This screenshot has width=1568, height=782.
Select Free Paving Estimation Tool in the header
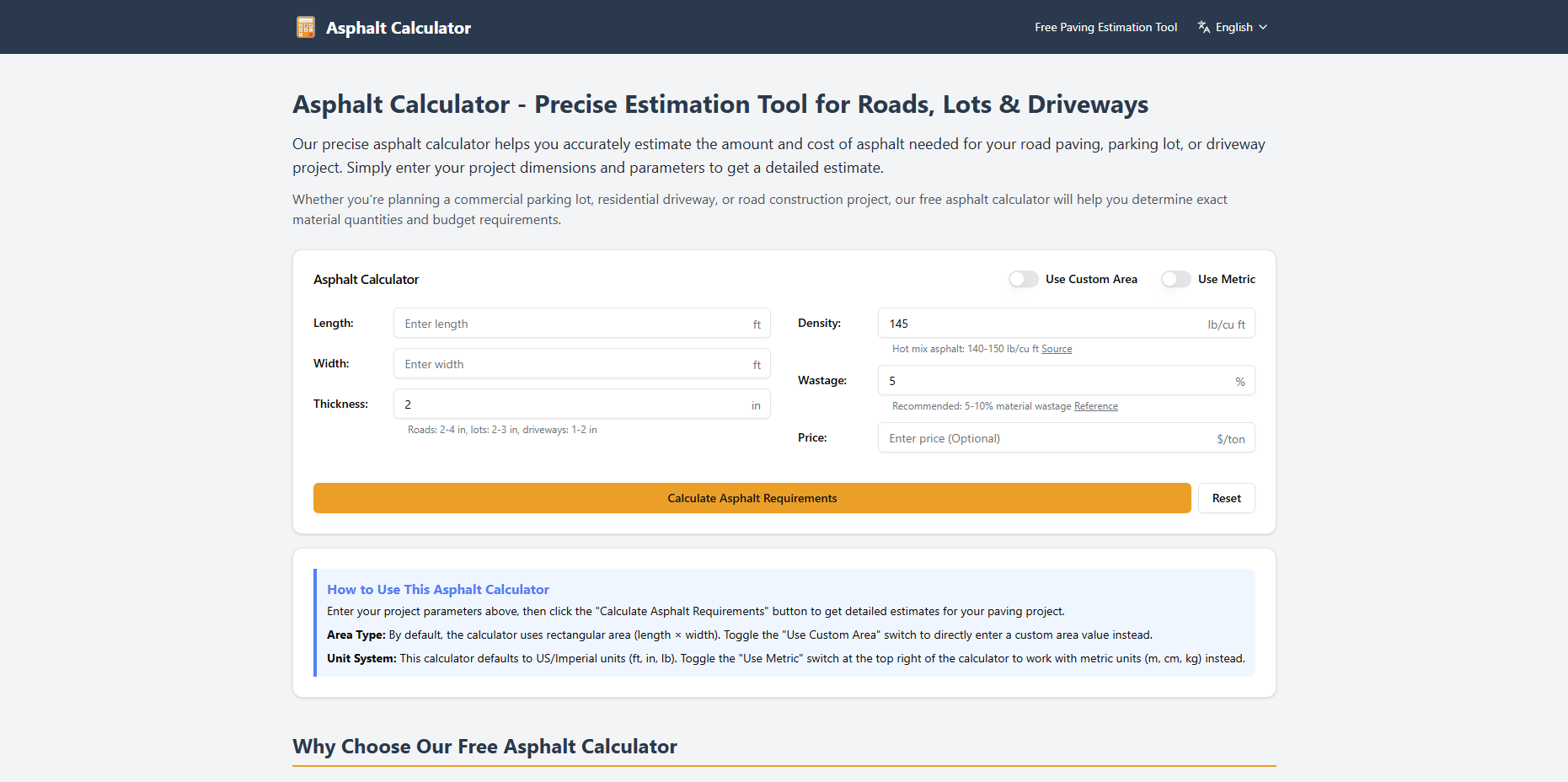click(x=1105, y=26)
